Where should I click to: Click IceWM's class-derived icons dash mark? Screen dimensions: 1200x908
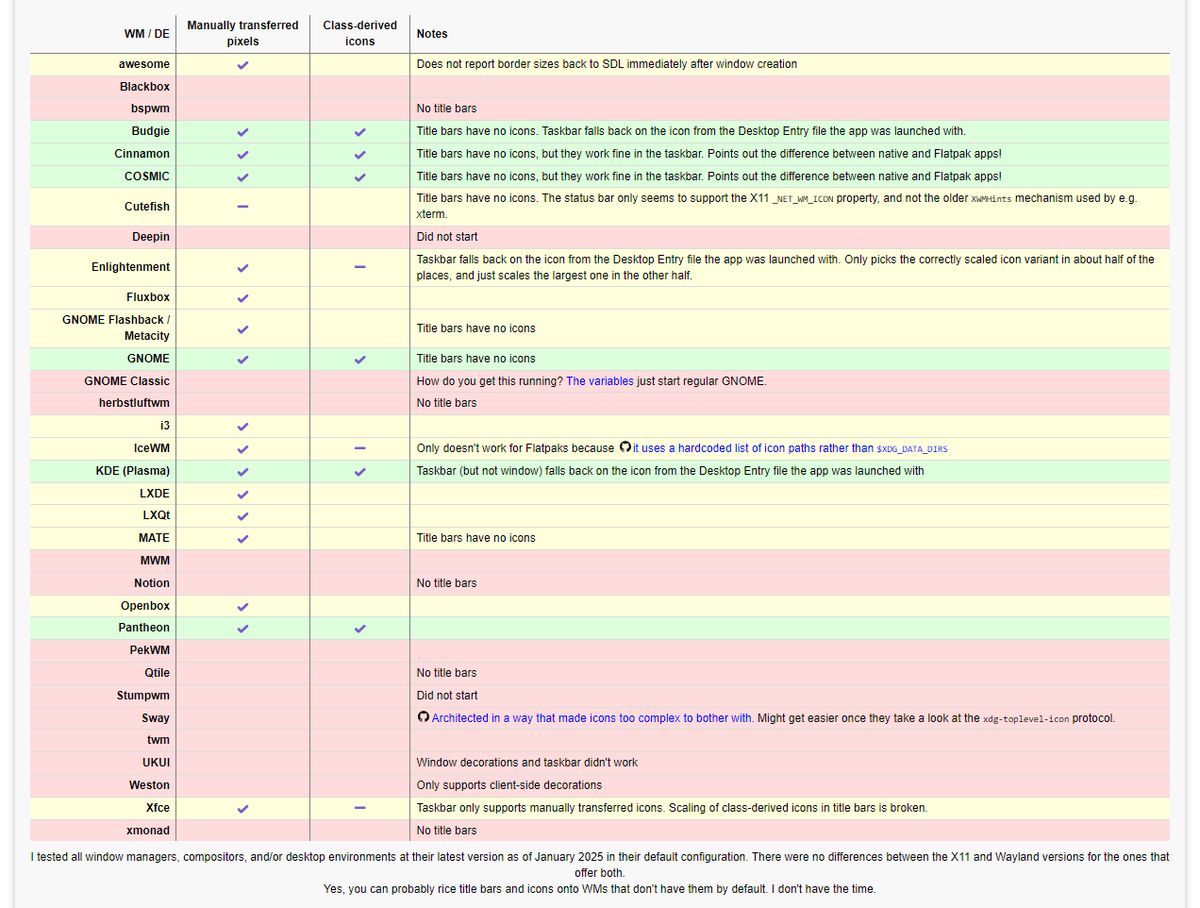click(x=360, y=448)
